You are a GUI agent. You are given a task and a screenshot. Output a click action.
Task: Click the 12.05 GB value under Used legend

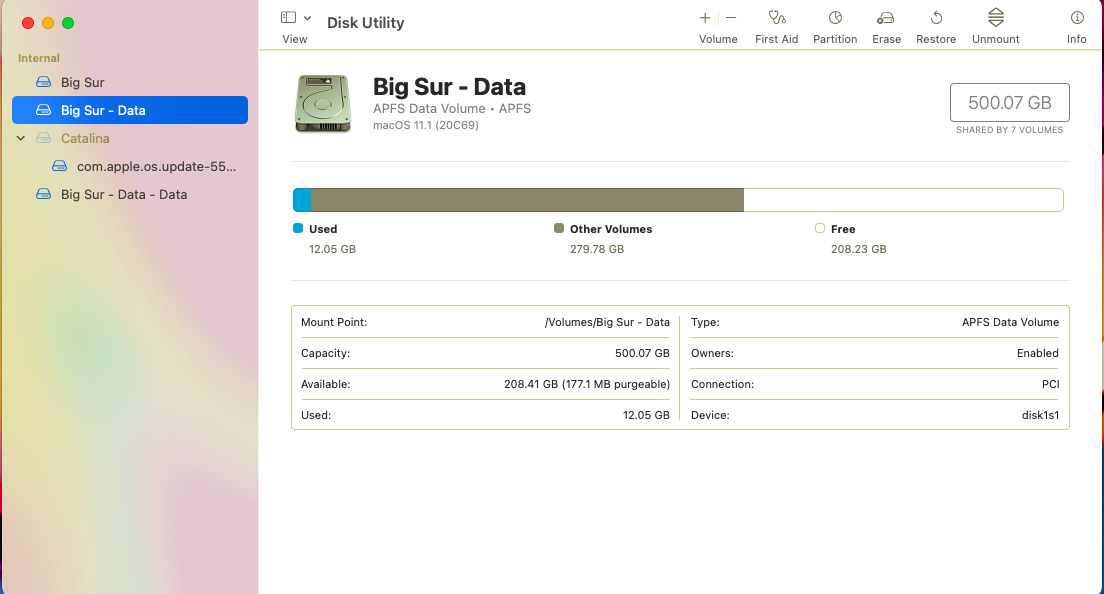point(332,249)
